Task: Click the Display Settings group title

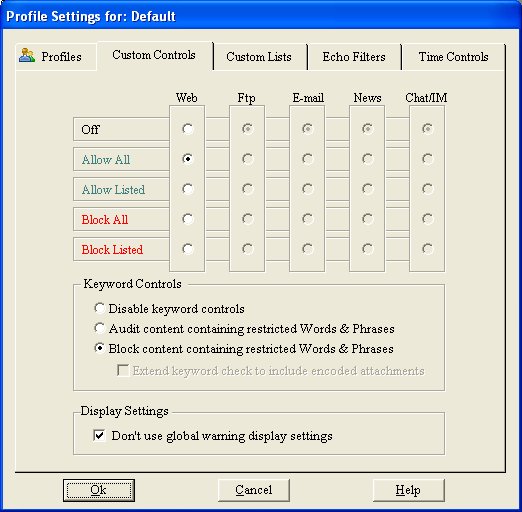Action: coord(124,411)
